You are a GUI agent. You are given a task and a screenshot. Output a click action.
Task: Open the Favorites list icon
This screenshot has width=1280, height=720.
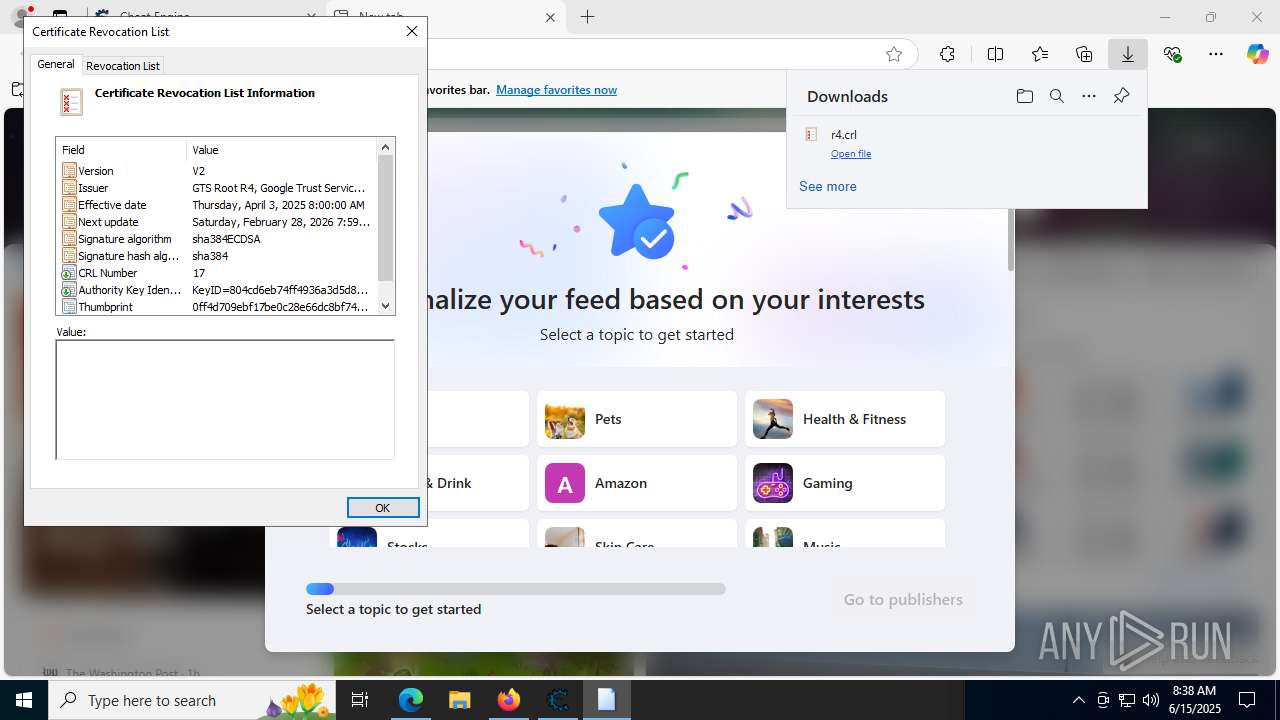coord(1040,54)
